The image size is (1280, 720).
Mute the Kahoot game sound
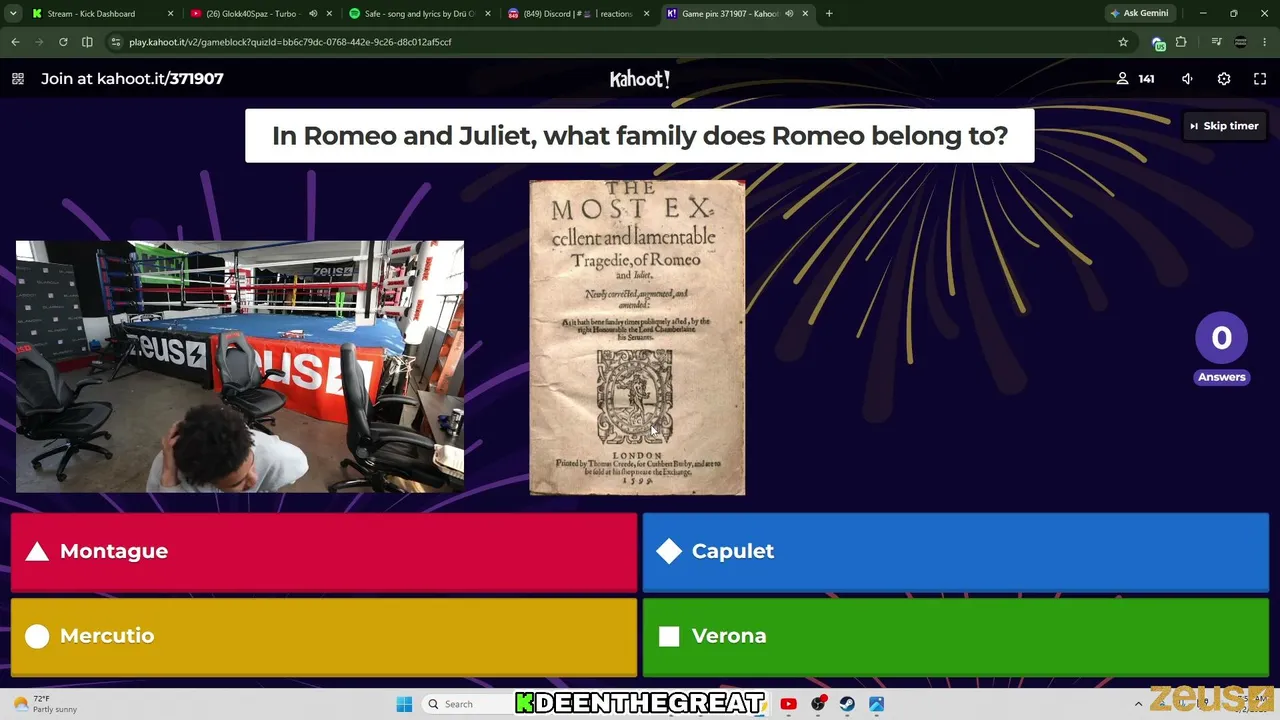[x=1187, y=79]
